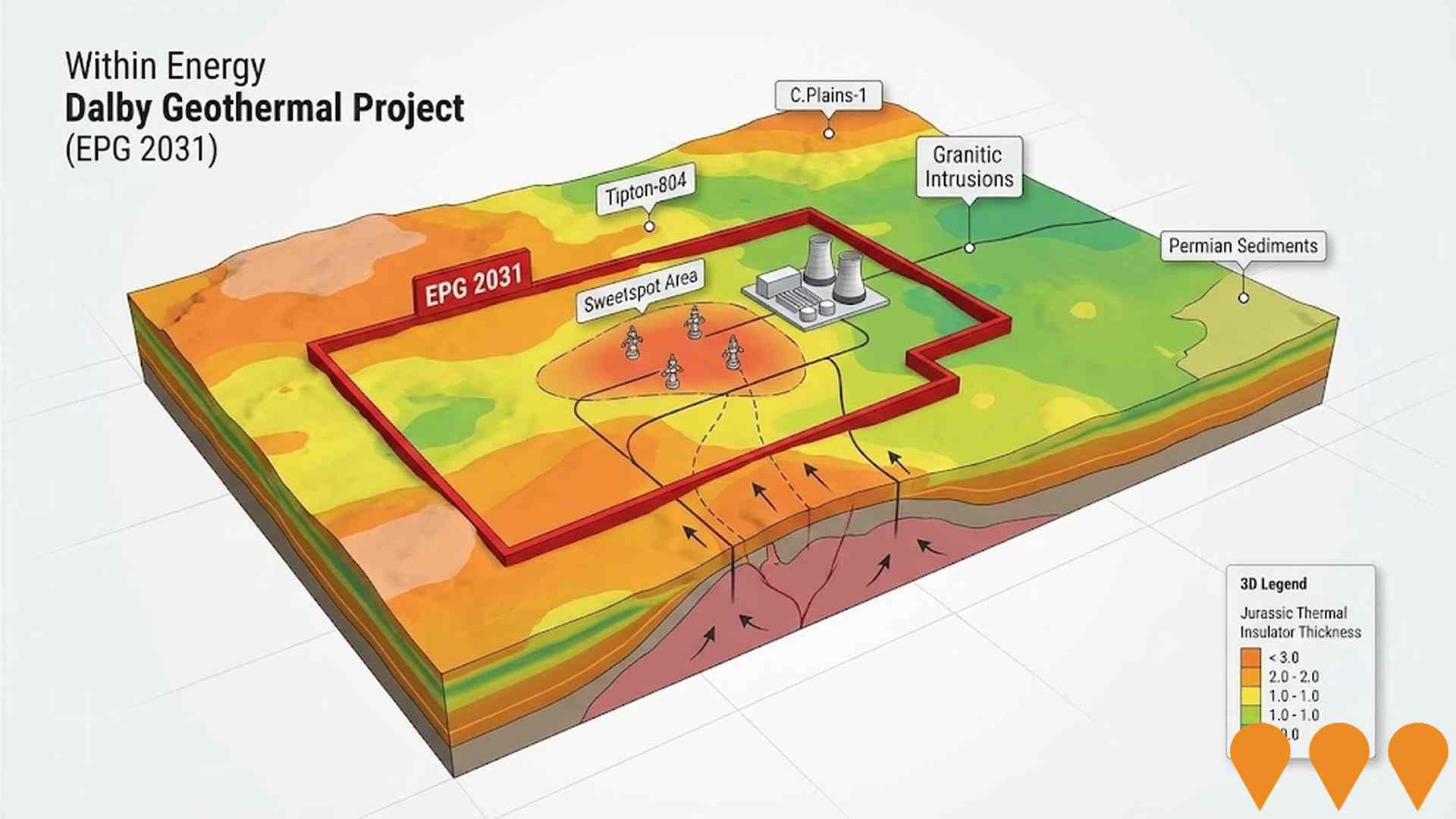The height and width of the screenshot is (819, 1456).
Task: Select the C.Plains-1 callout label
Action: (x=828, y=96)
